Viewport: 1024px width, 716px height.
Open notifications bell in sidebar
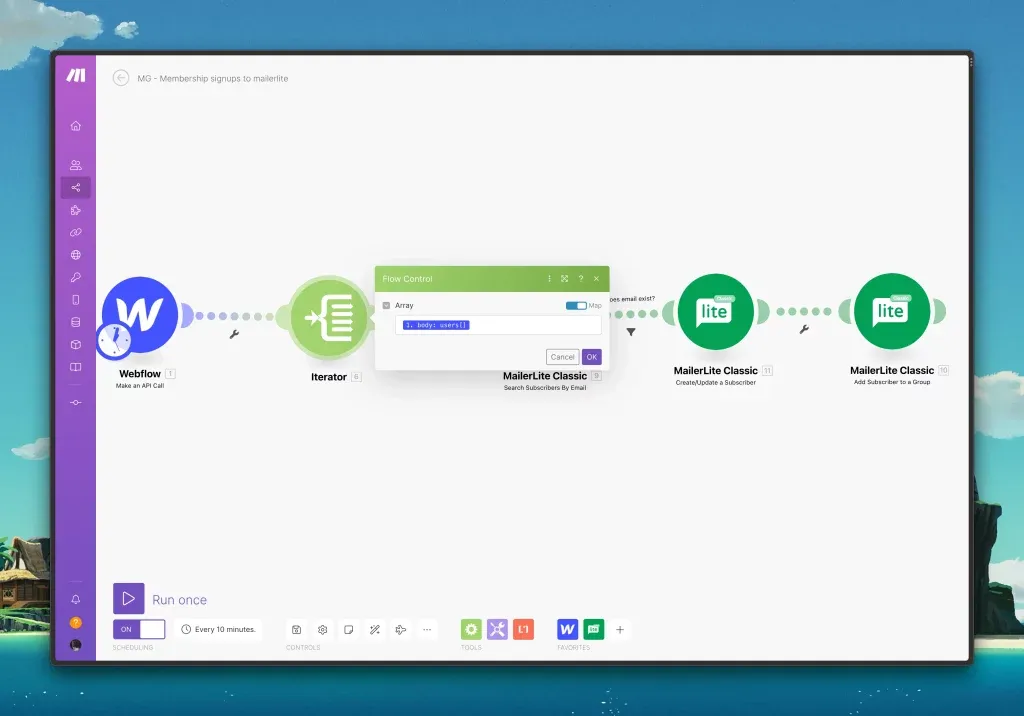pos(76,599)
